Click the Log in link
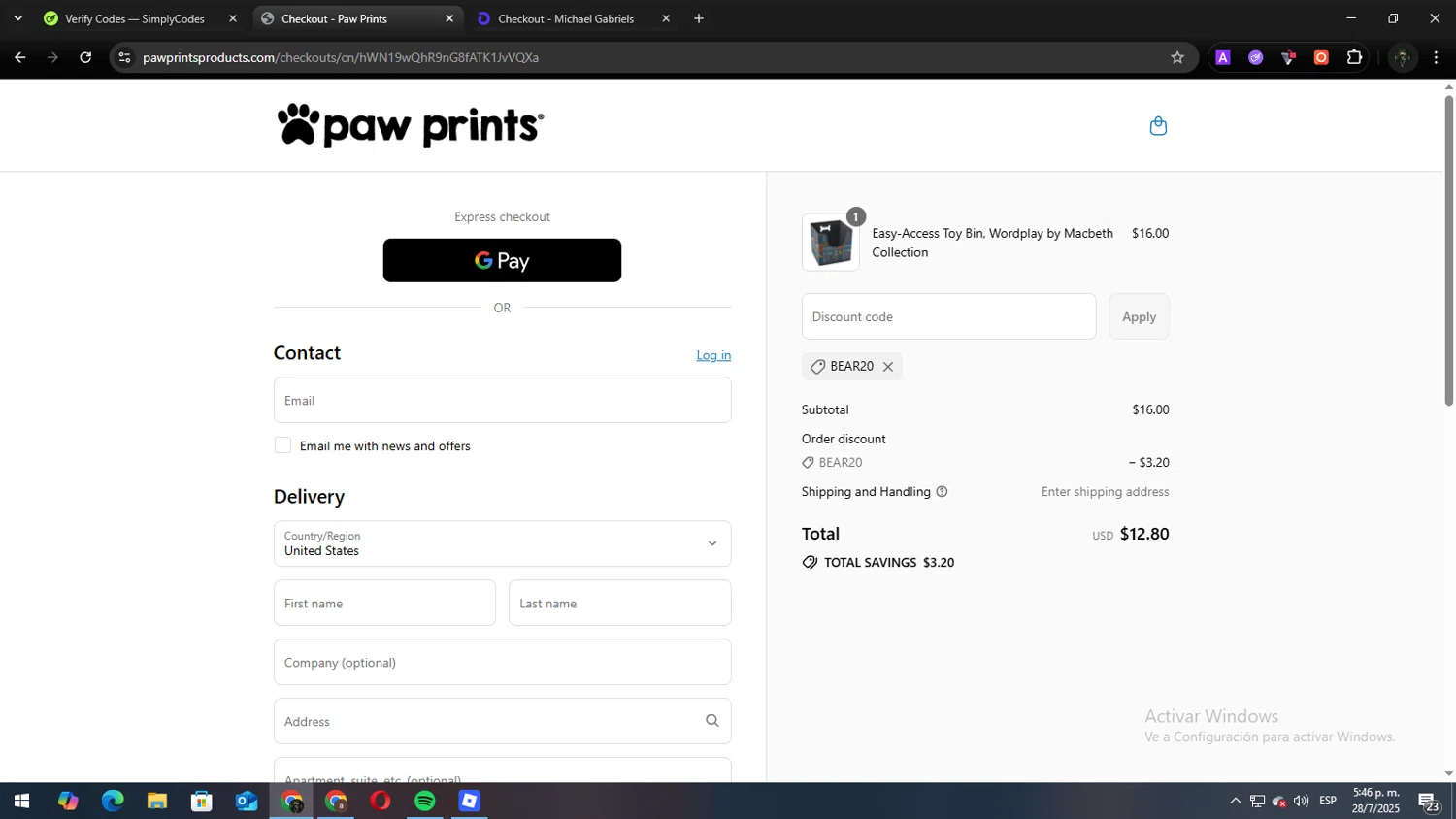Viewport: 1456px width, 819px height. [x=713, y=355]
